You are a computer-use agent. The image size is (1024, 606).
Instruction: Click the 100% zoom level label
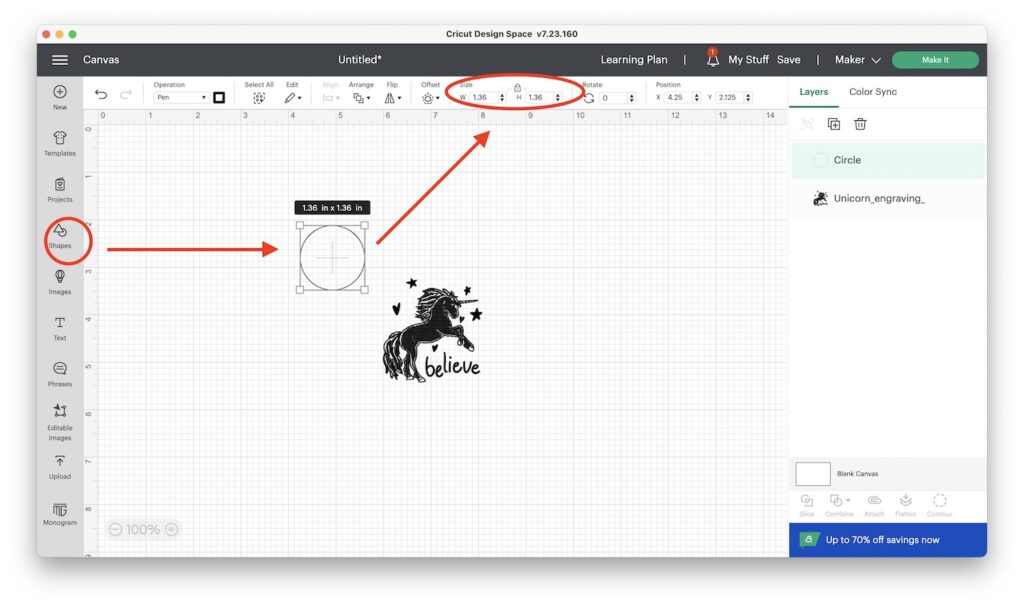(x=143, y=530)
